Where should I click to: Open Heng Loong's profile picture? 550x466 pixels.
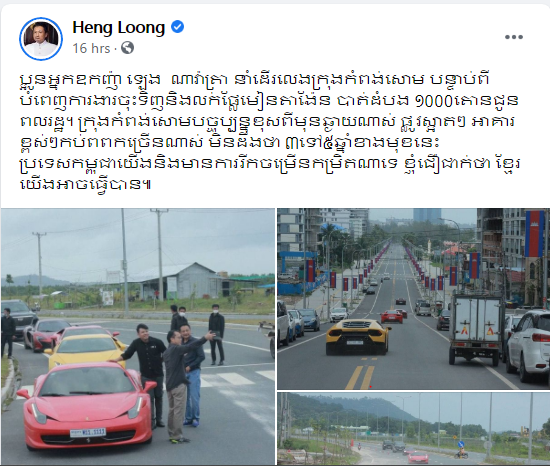(x=41, y=39)
